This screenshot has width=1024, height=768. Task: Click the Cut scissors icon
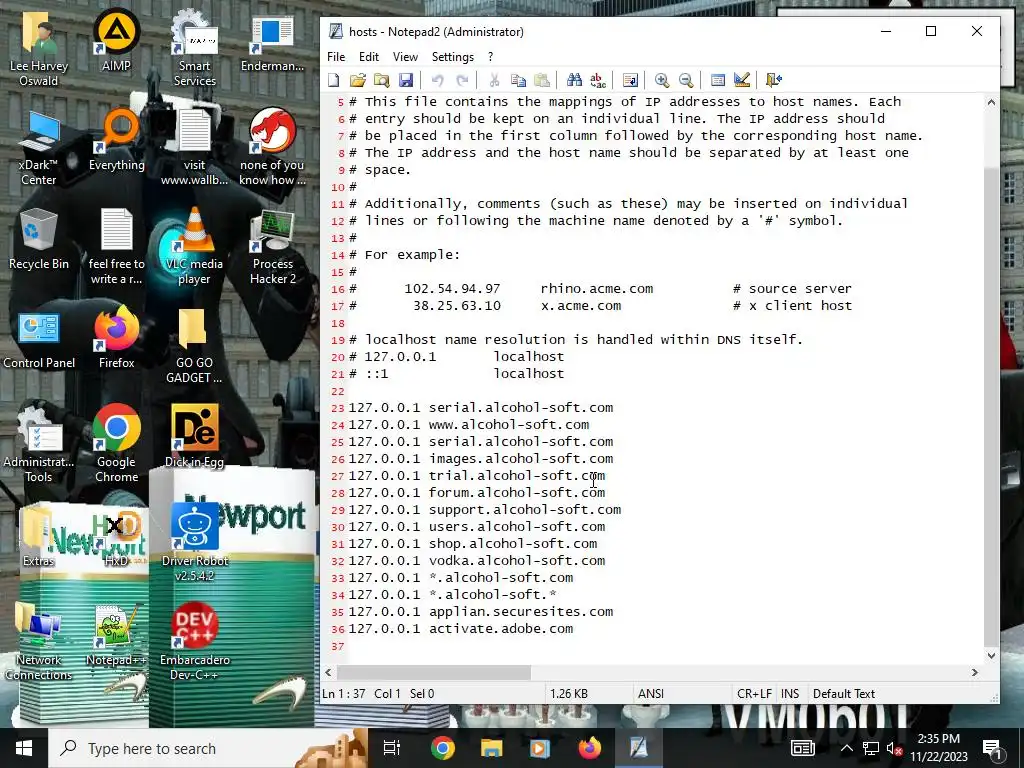(x=494, y=80)
